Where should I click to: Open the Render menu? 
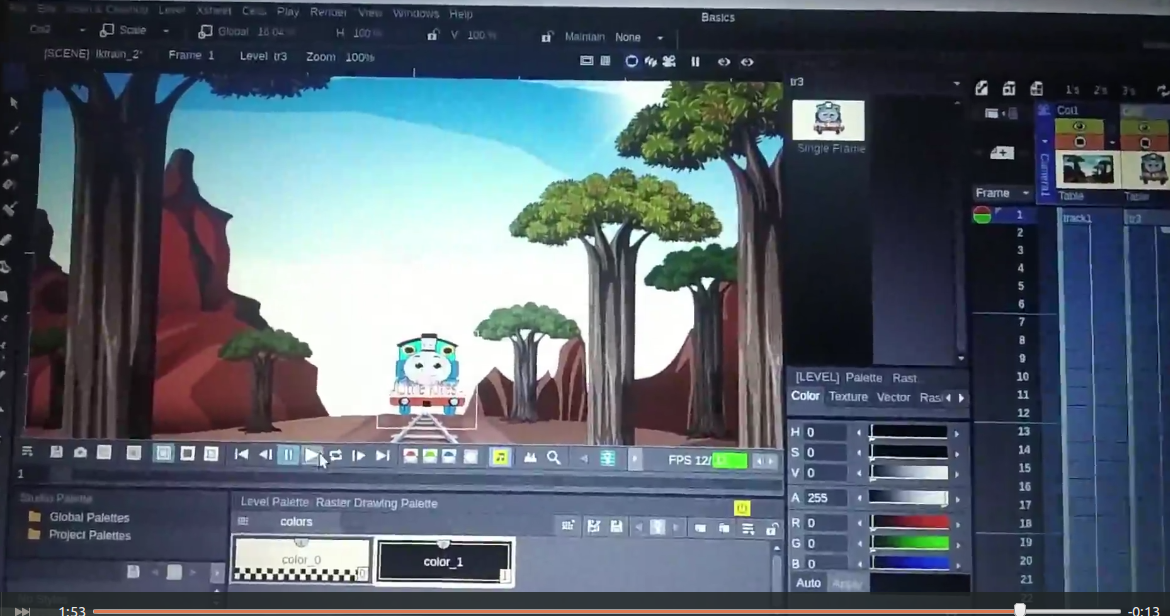[x=328, y=13]
